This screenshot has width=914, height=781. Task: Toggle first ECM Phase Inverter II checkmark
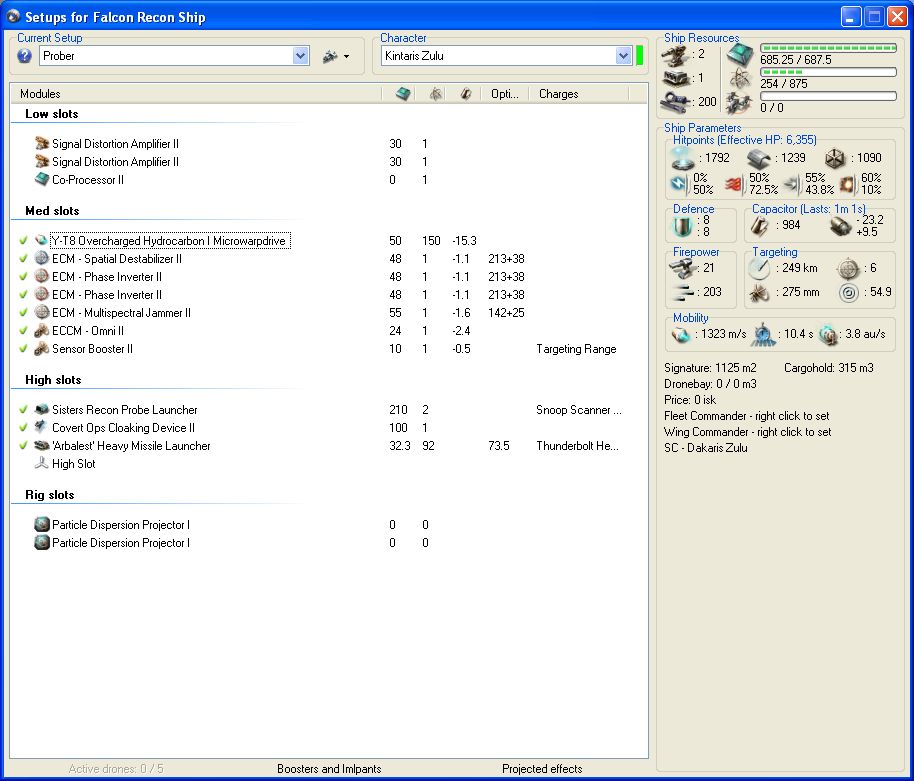coord(23,276)
